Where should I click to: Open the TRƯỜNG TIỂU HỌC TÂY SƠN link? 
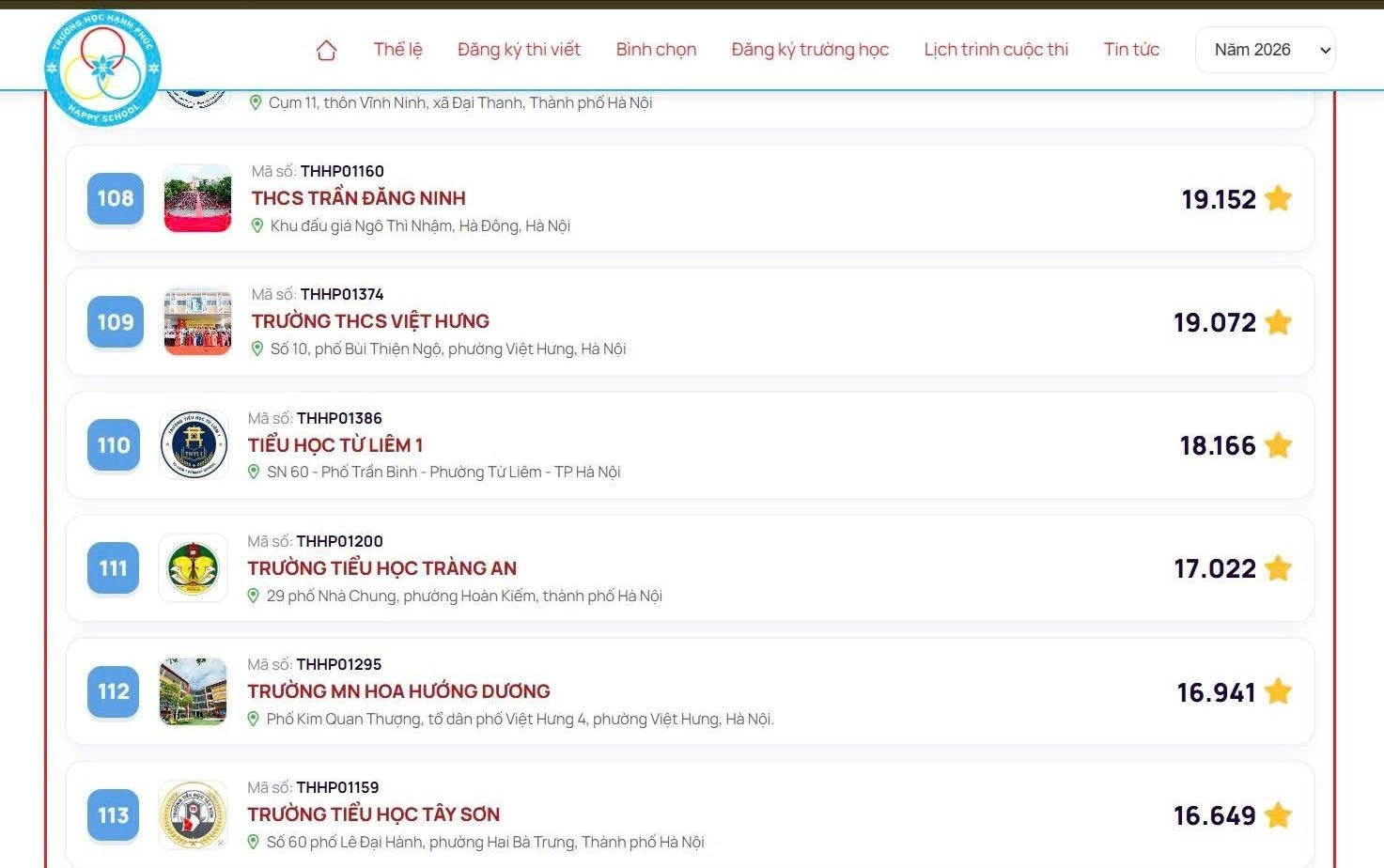tap(374, 814)
